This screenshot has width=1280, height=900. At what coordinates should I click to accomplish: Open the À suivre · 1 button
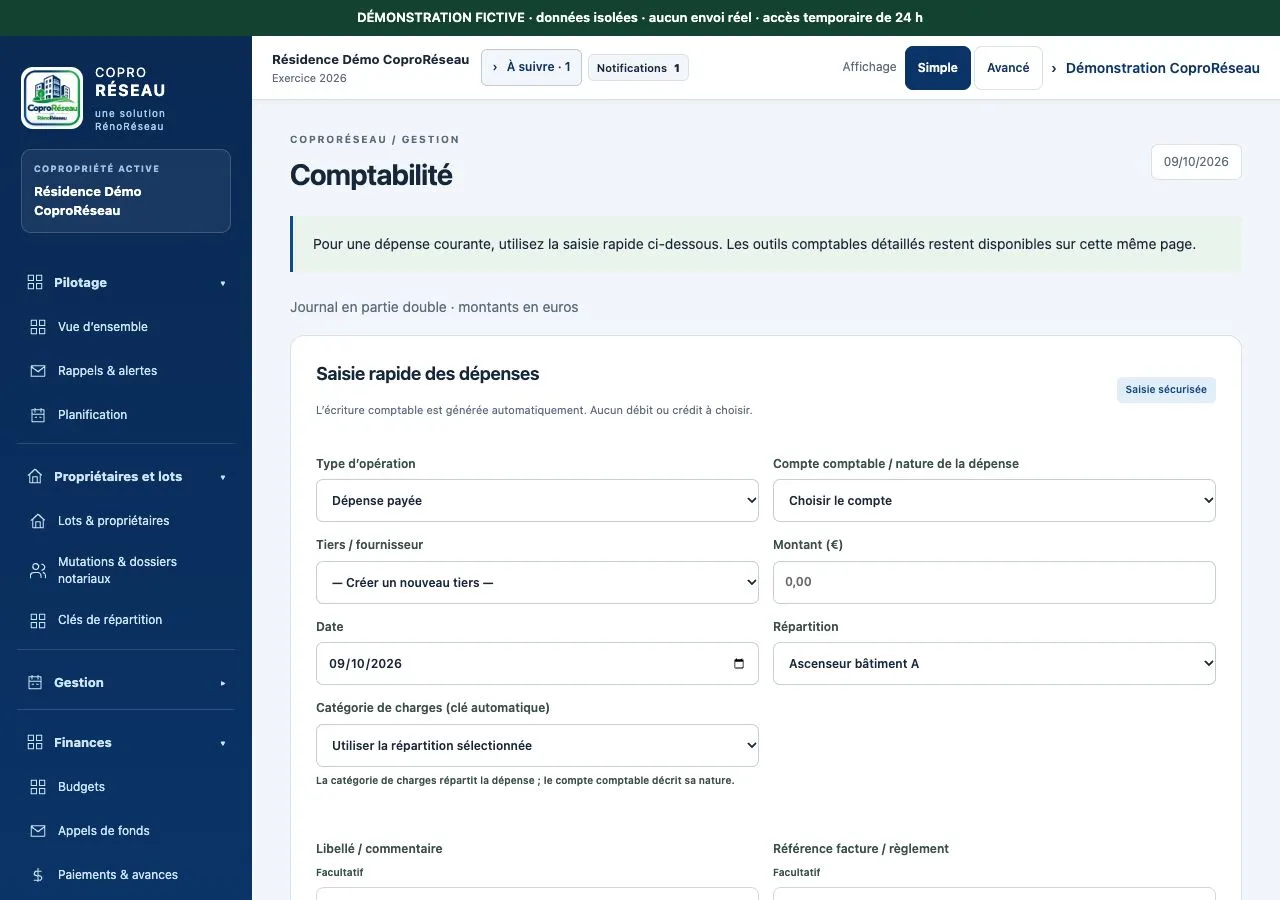click(531, 67)
